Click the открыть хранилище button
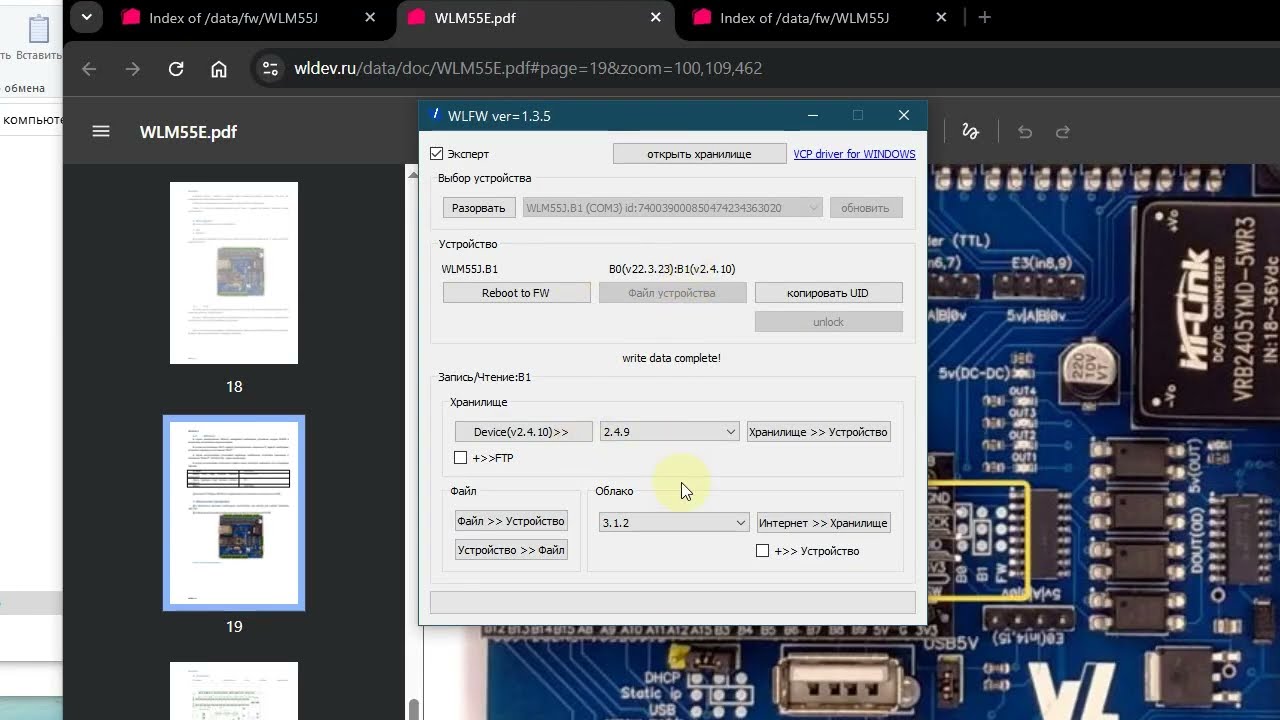 699,154
